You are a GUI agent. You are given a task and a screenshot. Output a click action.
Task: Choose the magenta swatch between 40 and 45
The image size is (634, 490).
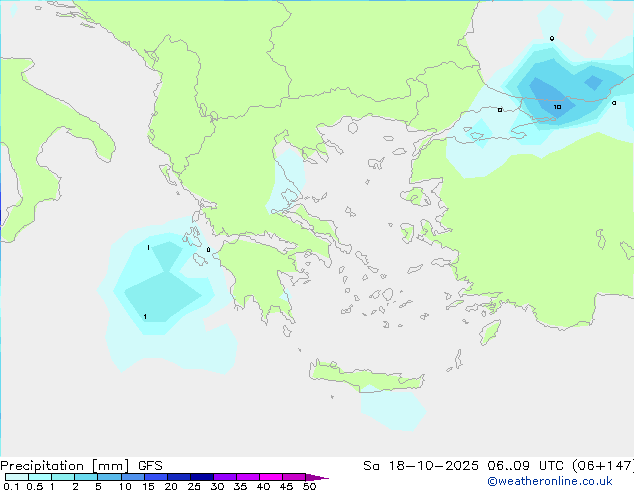pos(271,477)
